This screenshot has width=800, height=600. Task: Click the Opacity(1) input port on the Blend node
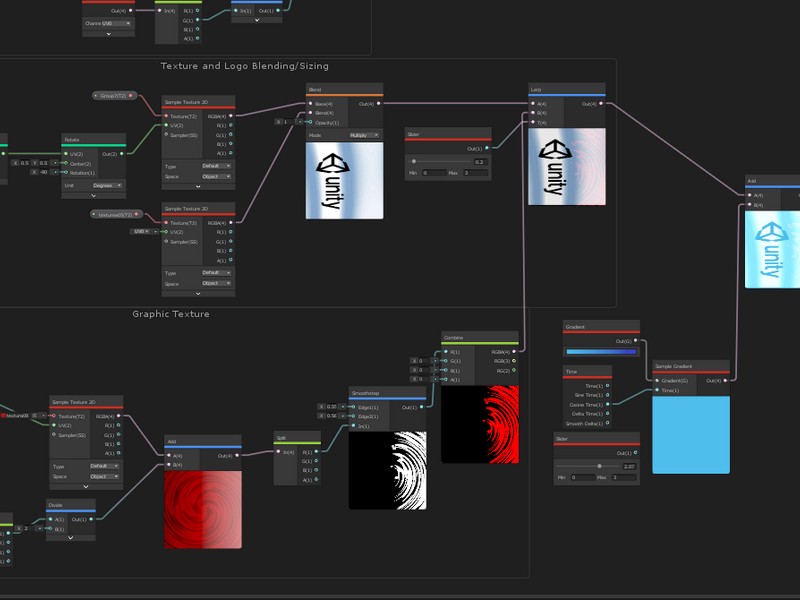pyautogui.click(x=312, y=123)
